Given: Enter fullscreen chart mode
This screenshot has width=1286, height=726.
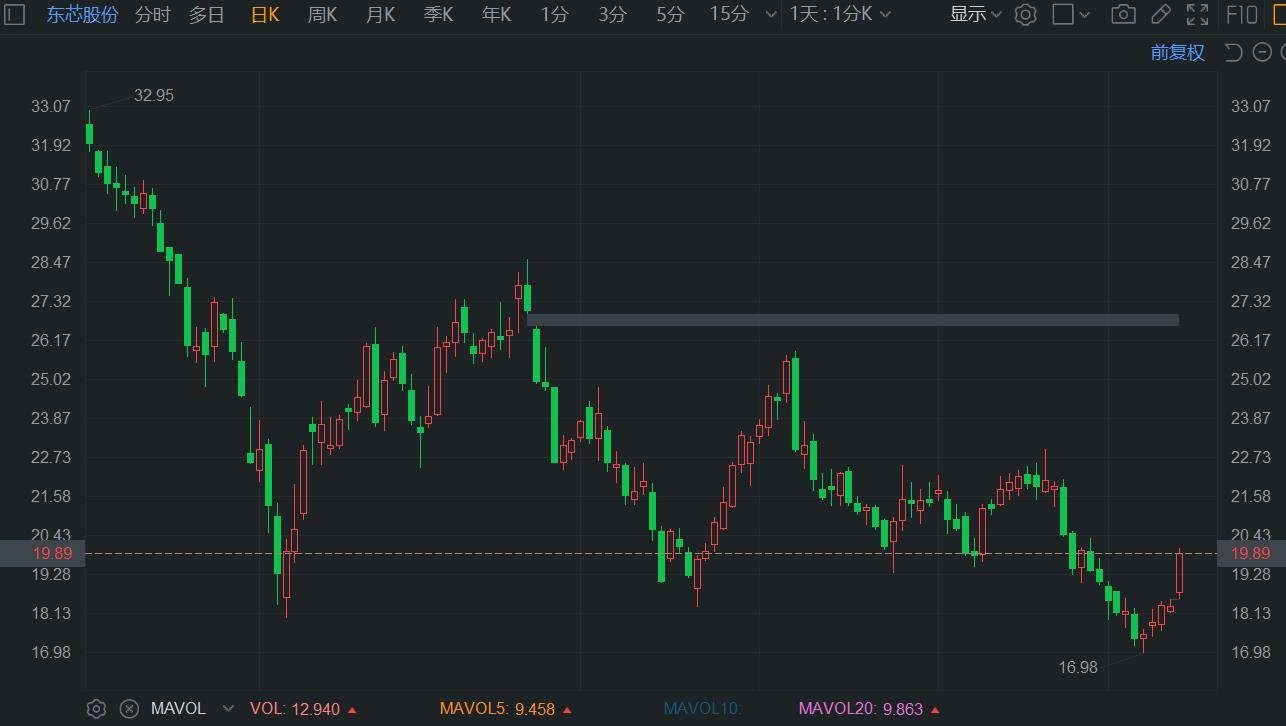Looking at the screenshot, I should coord(1197,14).
